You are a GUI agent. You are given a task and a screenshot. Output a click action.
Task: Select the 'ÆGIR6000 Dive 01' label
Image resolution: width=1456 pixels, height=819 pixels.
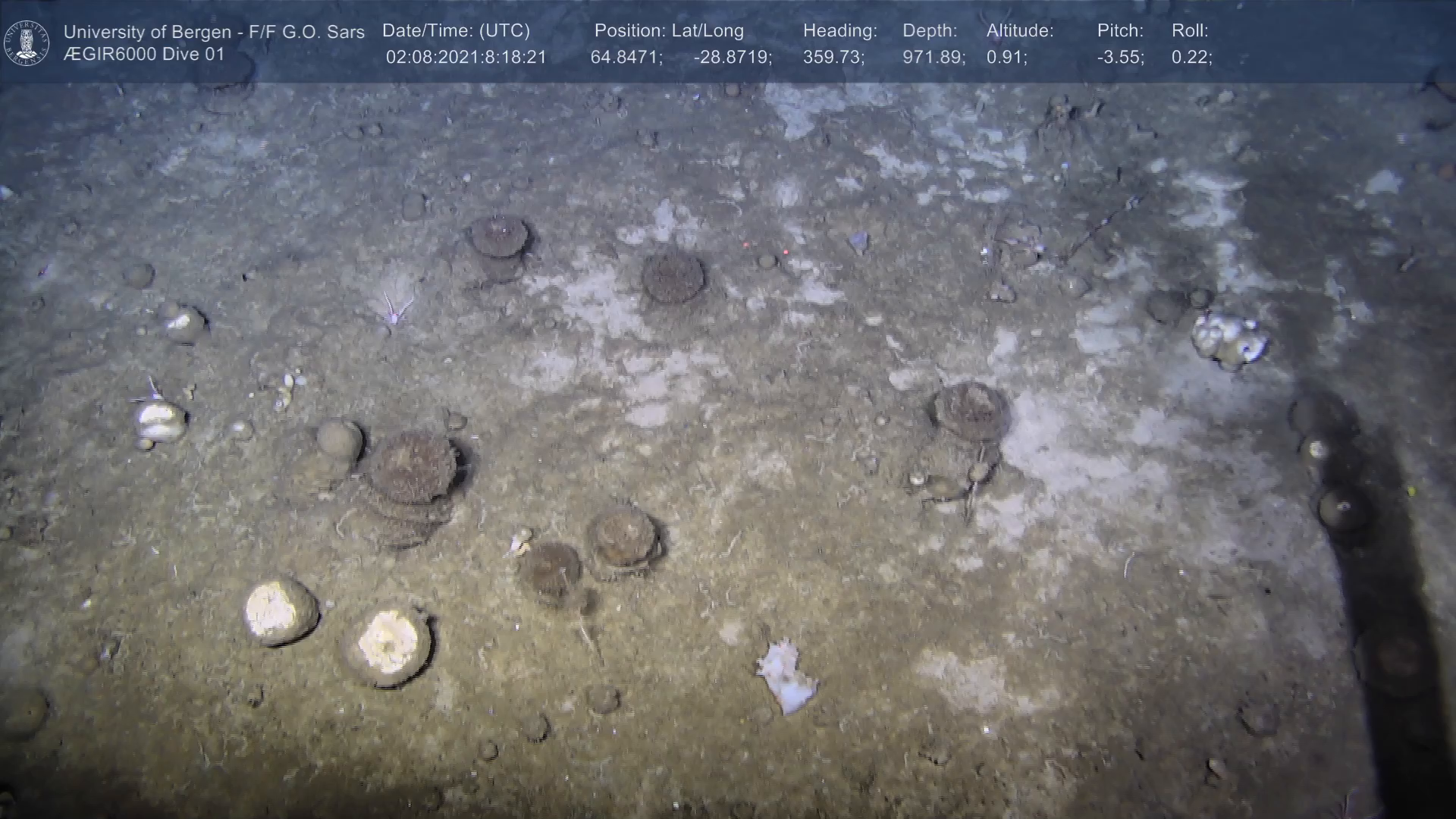[144, 55]
